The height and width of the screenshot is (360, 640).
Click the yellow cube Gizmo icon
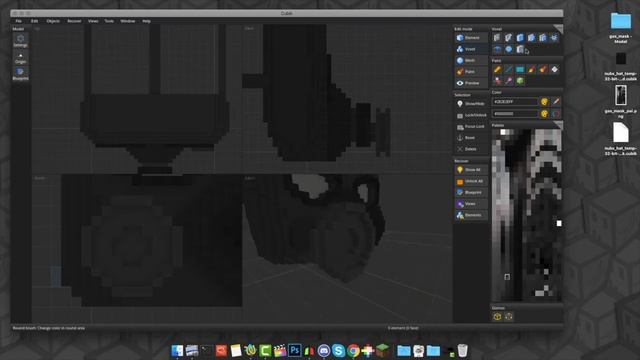click(497, 317)
